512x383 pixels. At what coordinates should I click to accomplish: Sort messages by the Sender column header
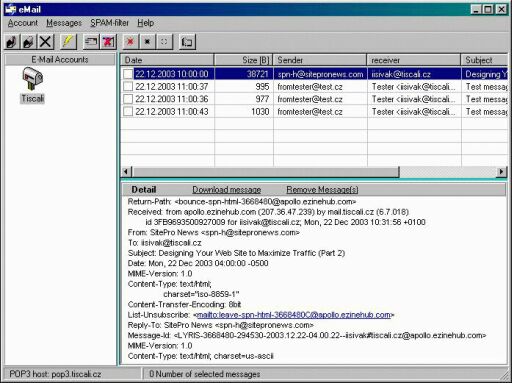tap(320, 60)
